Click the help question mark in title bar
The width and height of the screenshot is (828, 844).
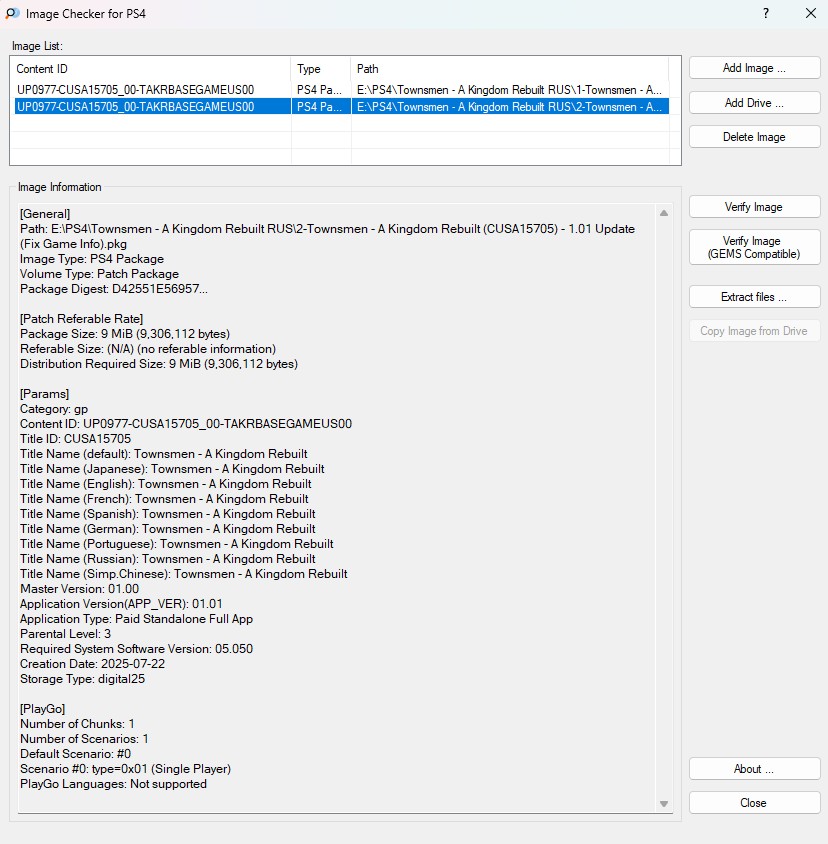coord(766,13)
